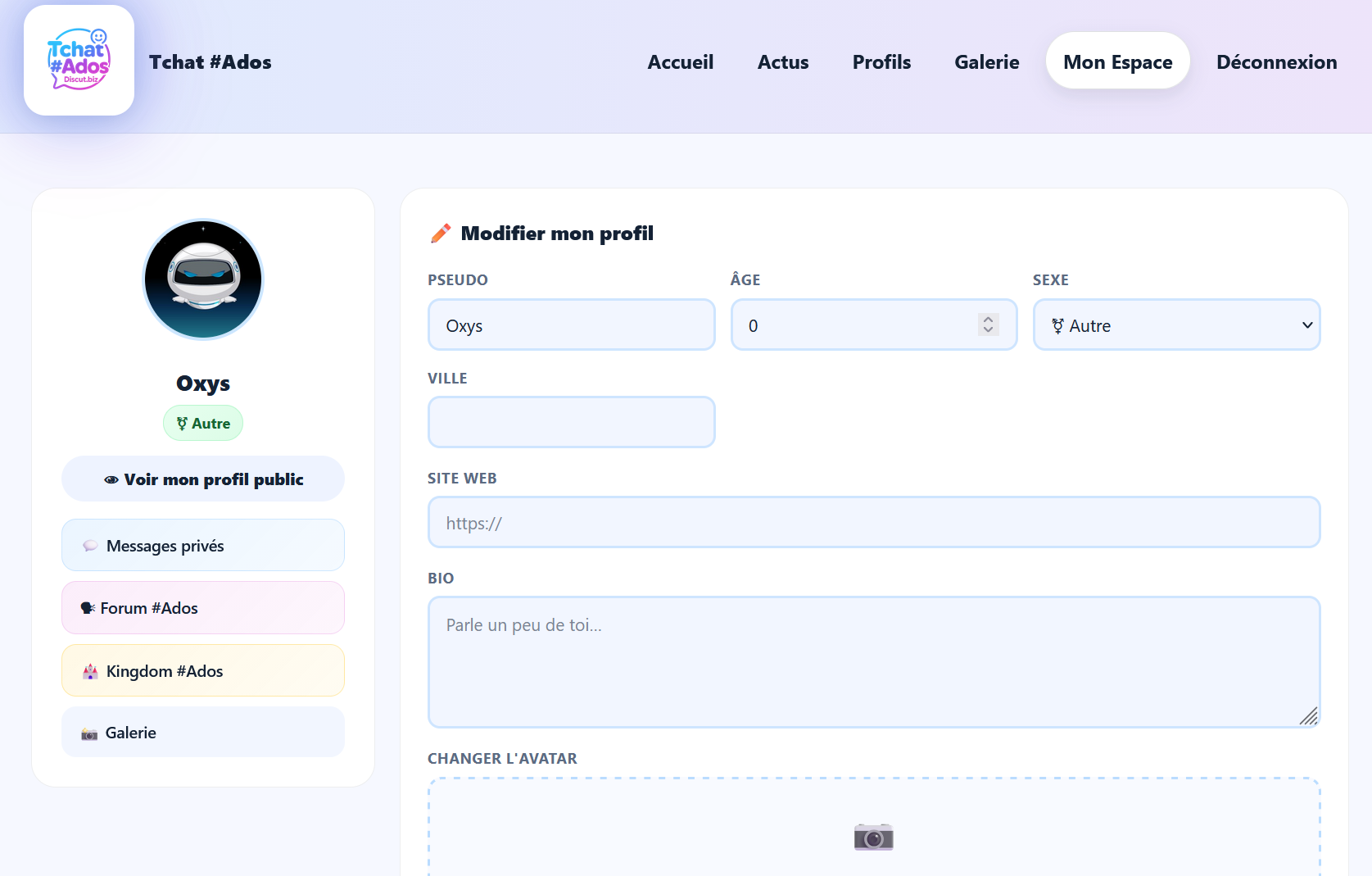Image resolution: width=1372 pixels, height=876 pixels.
Task: Click the eye icon on public profile button
Action: (x=111, y=480)
